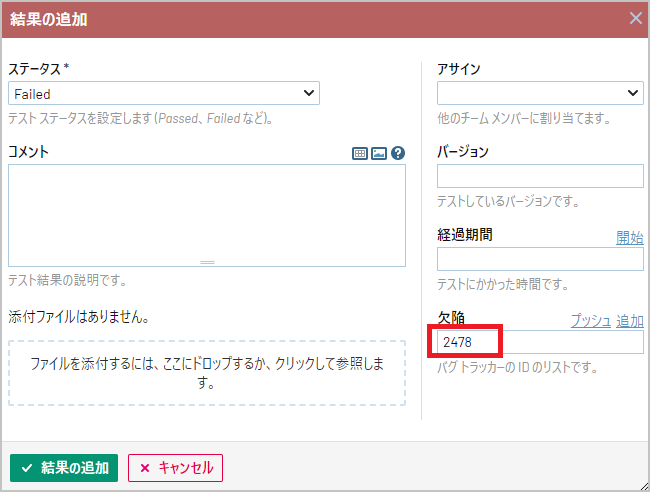
Task: Click the hint バグ トラッカーの ID のリストです。
Action: (x=517, y=367)
